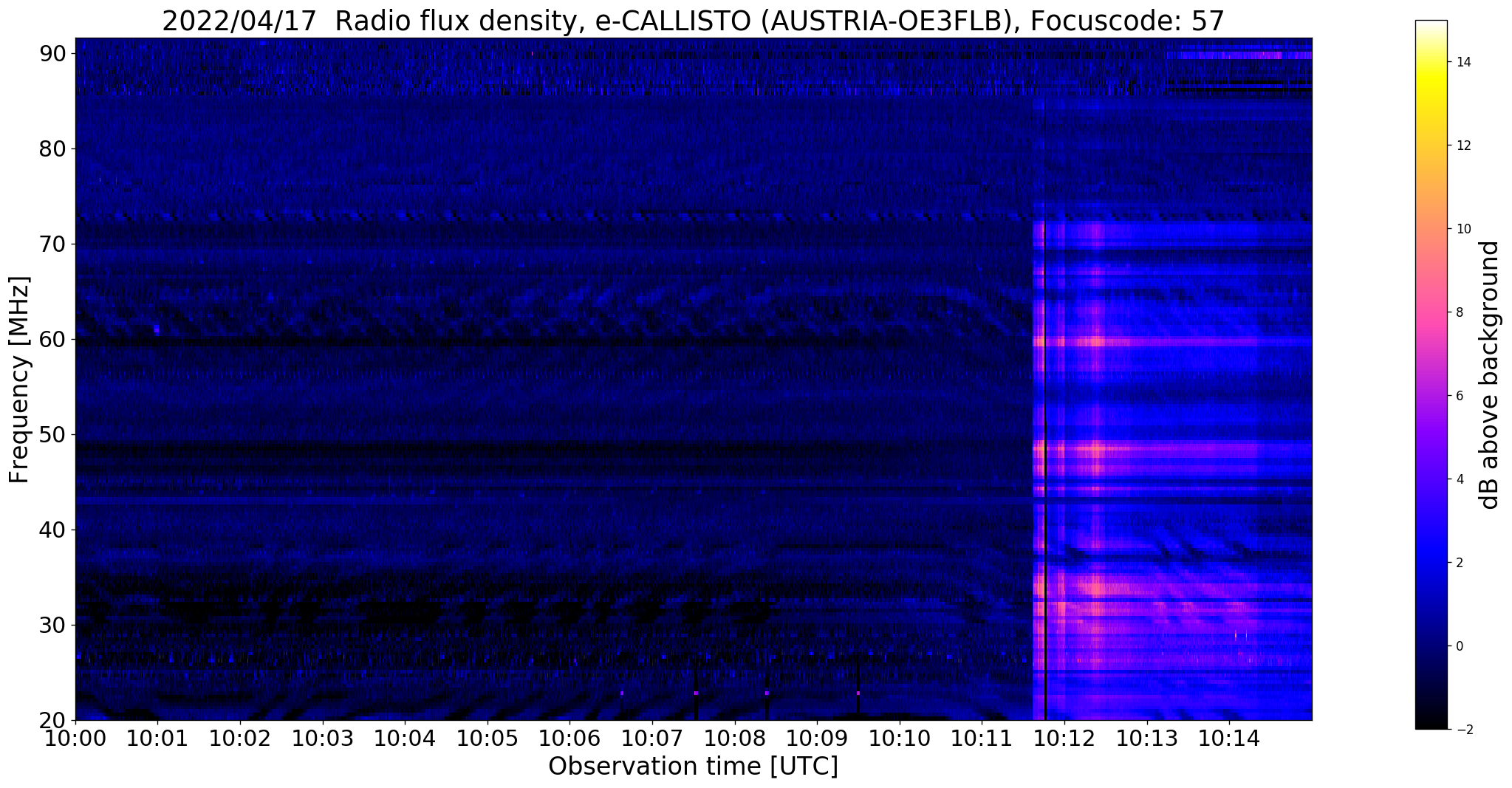1512x788 pixels.
Task: Click the 'Observation time [UTC]' x-axis label
Action: tap(693, 767)
